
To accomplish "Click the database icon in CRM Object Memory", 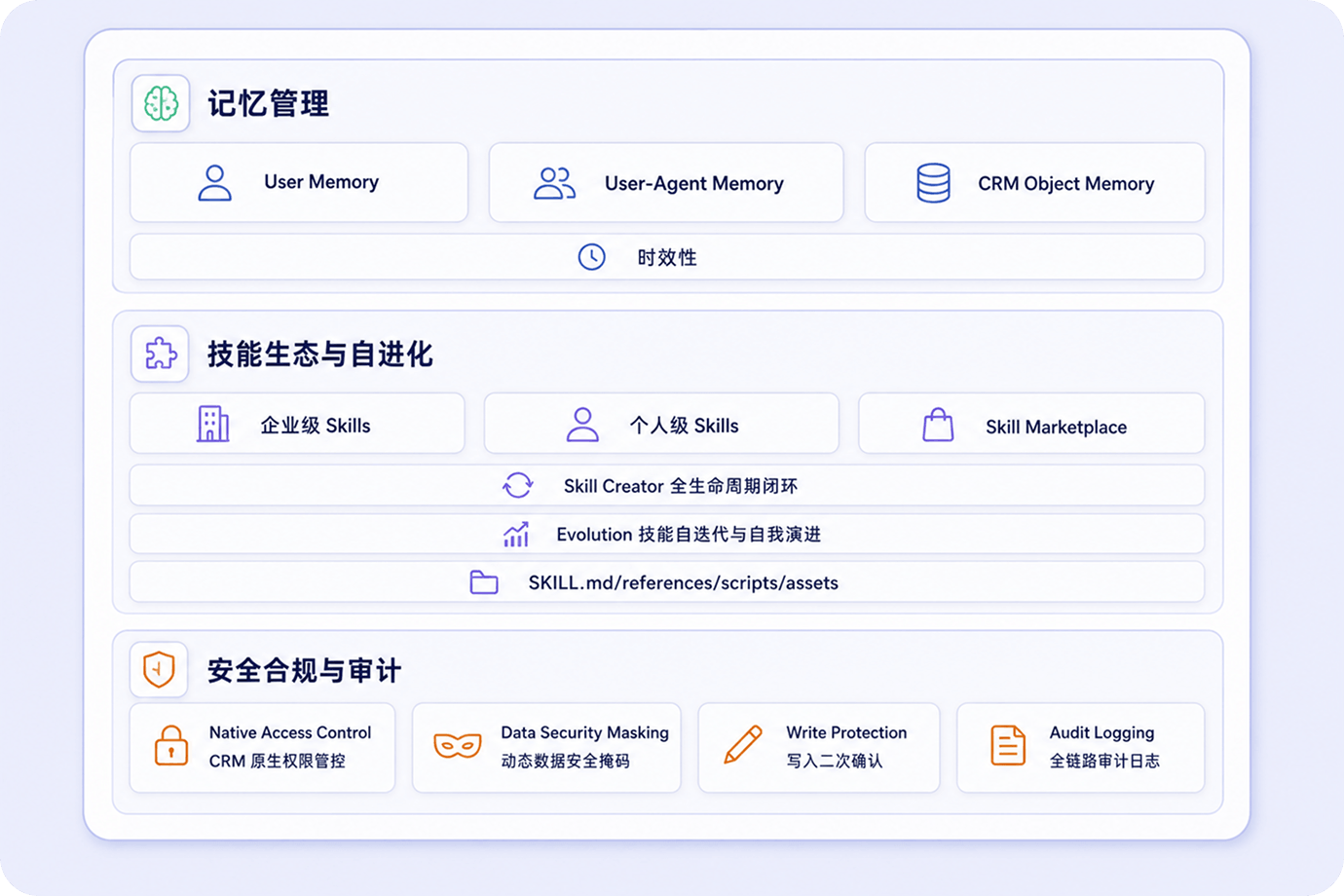I will click(933, 183).
